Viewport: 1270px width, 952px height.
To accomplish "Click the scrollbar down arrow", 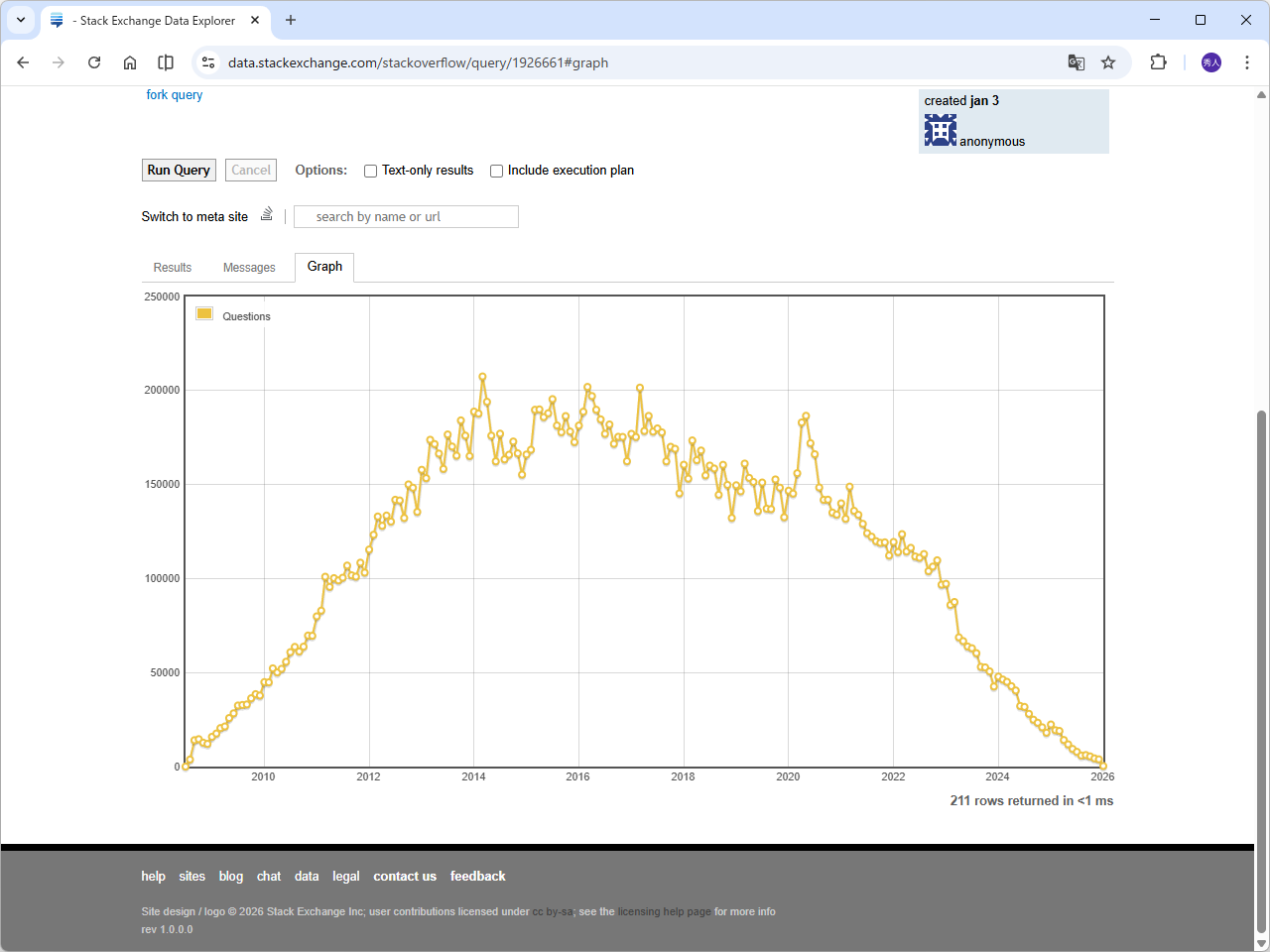I will (1262, 943).
